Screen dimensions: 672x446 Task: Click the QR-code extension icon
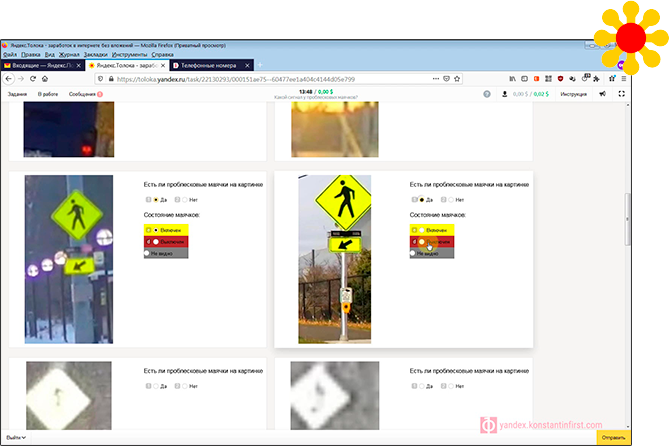click(x=548, y=79)
